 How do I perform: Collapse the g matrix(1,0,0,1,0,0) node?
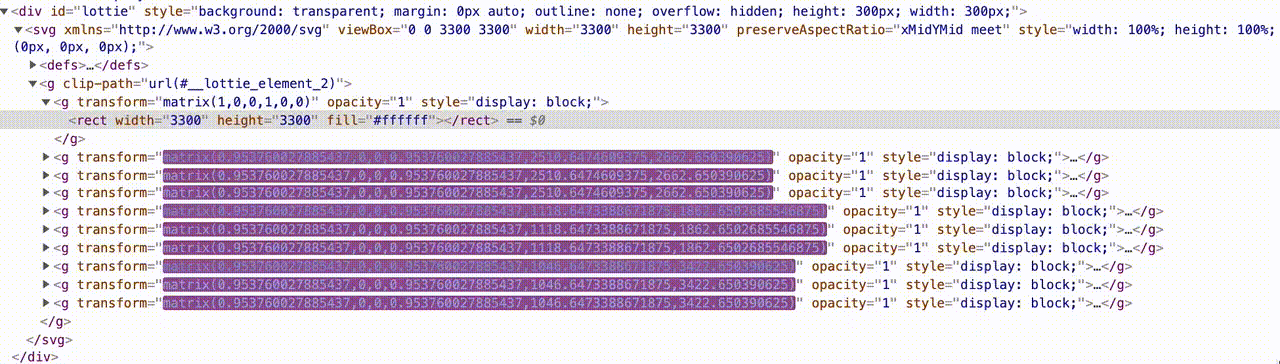click(x=46, y=102)
